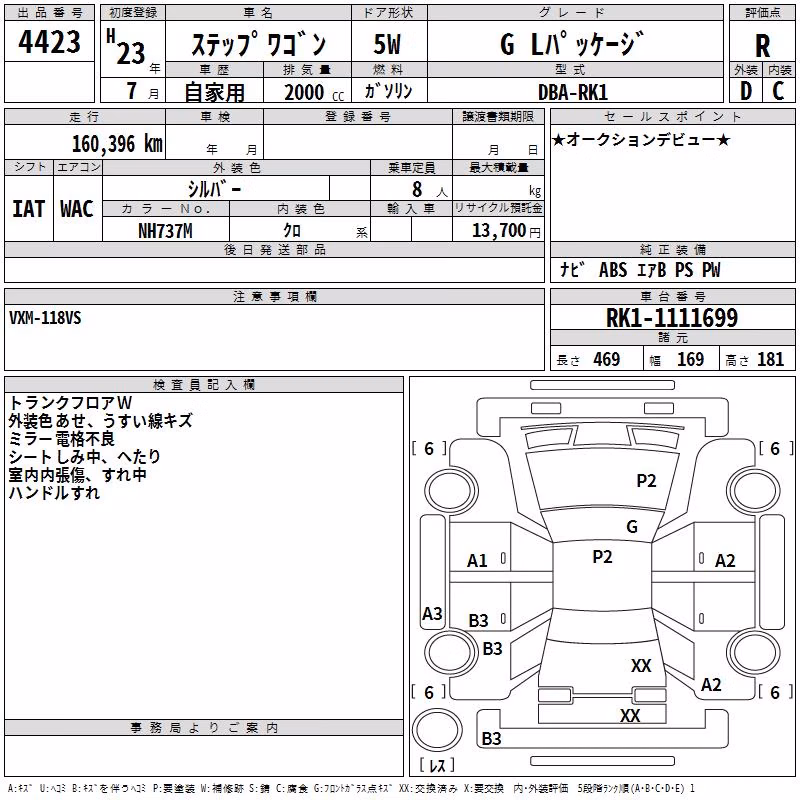Click height spec 高さ 181
This screenshot has height=800, width=800.
pos(755,359)
